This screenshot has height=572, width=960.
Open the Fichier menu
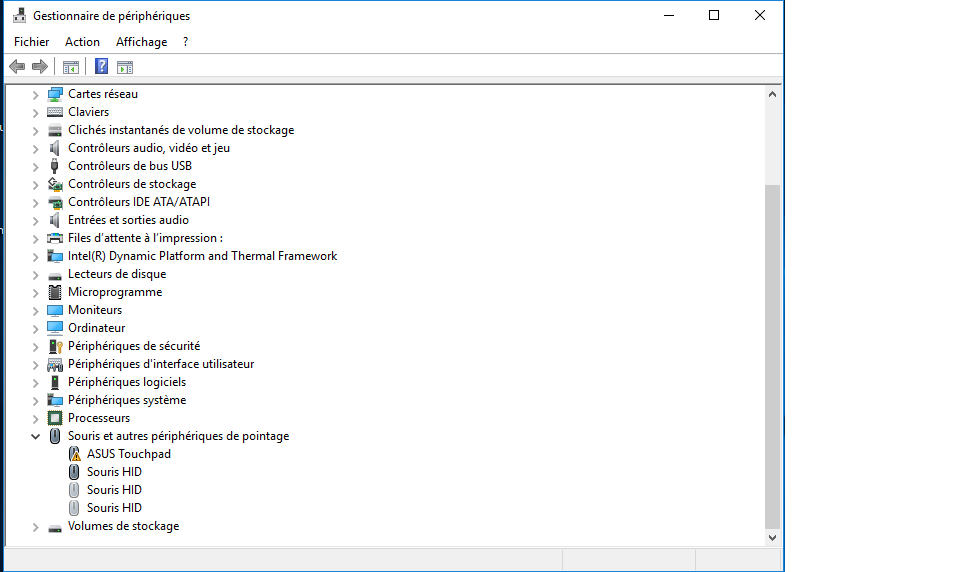point(31,42)
